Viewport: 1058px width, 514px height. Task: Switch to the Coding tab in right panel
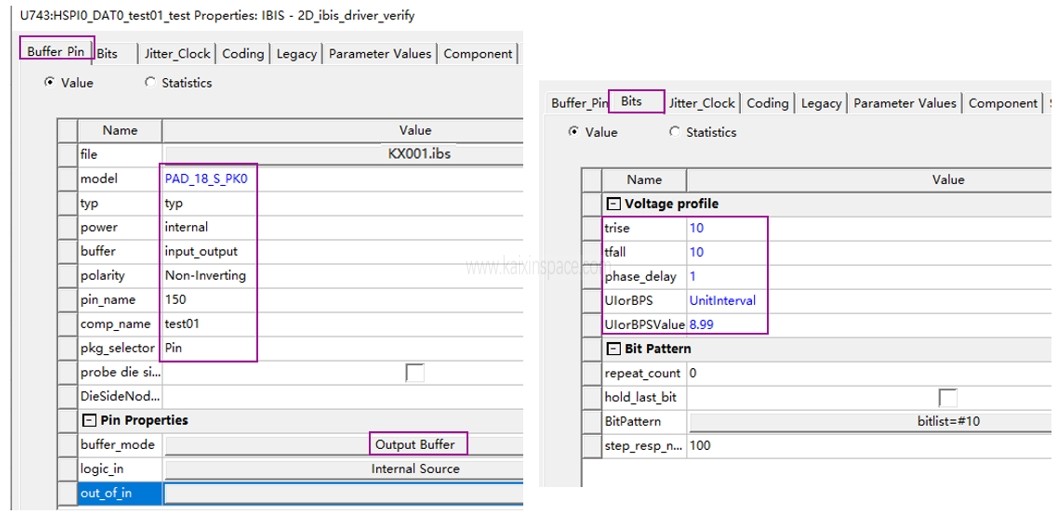click(767, 103)
